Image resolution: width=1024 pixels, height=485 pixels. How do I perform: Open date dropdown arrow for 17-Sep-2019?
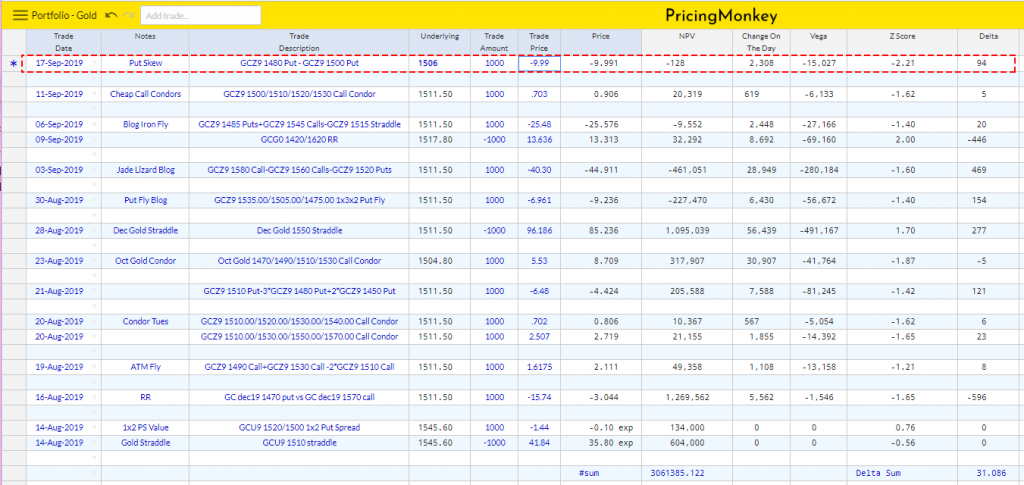pyautogui.click(x=95, y=64)
